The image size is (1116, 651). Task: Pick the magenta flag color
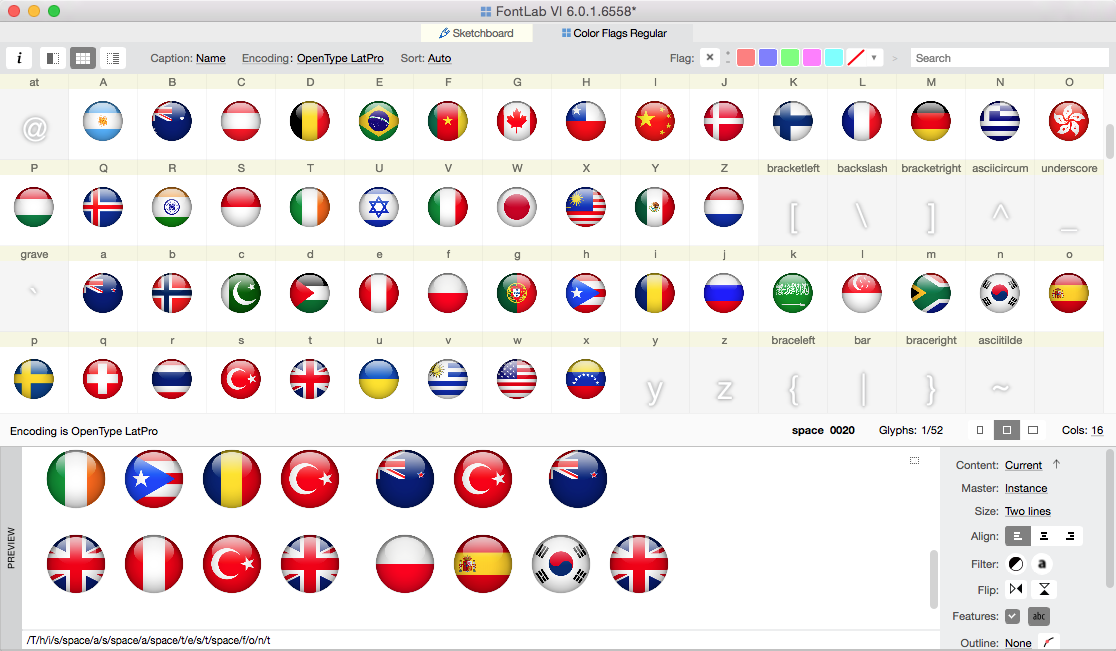click(812, 58)
